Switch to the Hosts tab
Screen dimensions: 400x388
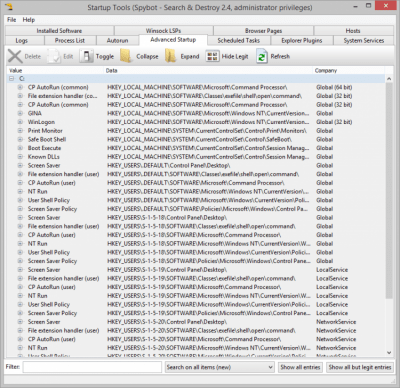point(353,31)
